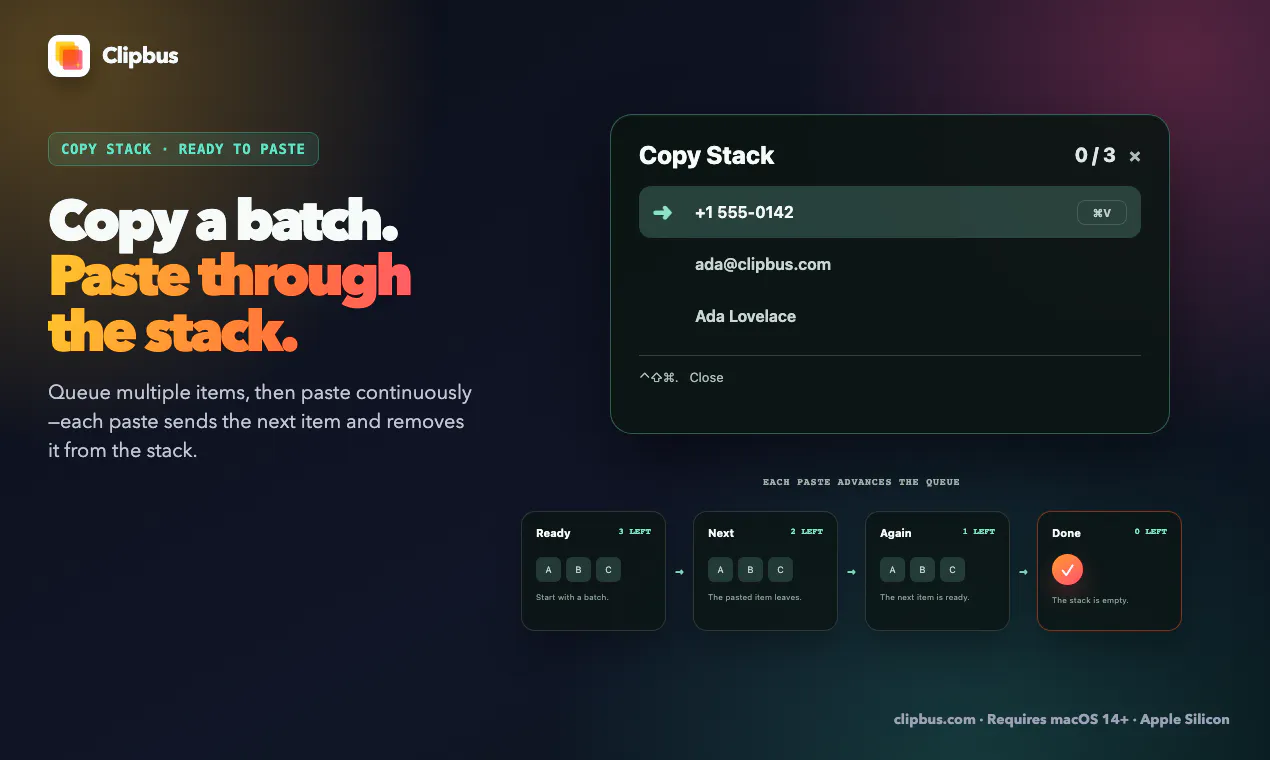The width and height of the screenshot is (1270, 760).
Task: Click 'The pasted item leaves.' caption
Action: pyautogui.click(x=755, y=597)
